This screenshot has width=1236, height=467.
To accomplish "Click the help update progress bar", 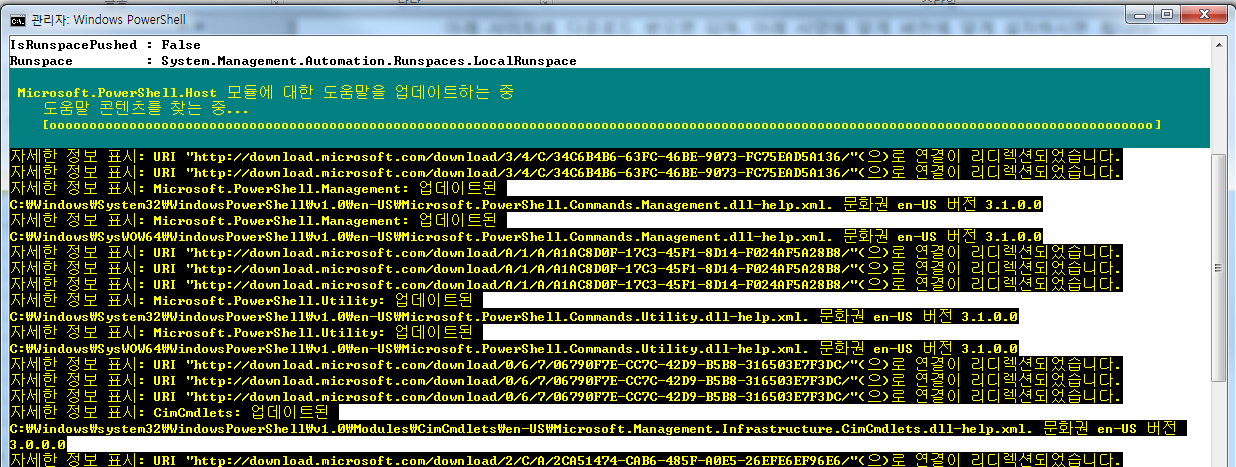I will (x=601, y=125).
